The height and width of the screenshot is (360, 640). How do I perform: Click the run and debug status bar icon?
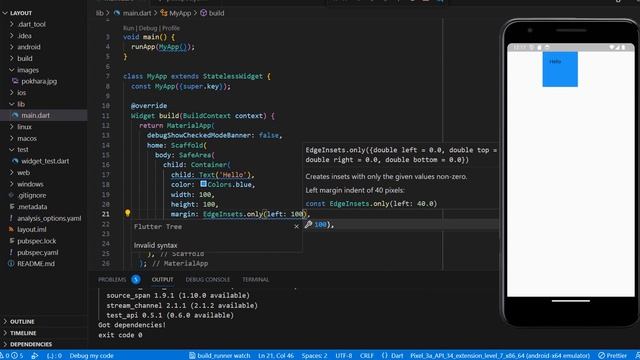[35, 356]
